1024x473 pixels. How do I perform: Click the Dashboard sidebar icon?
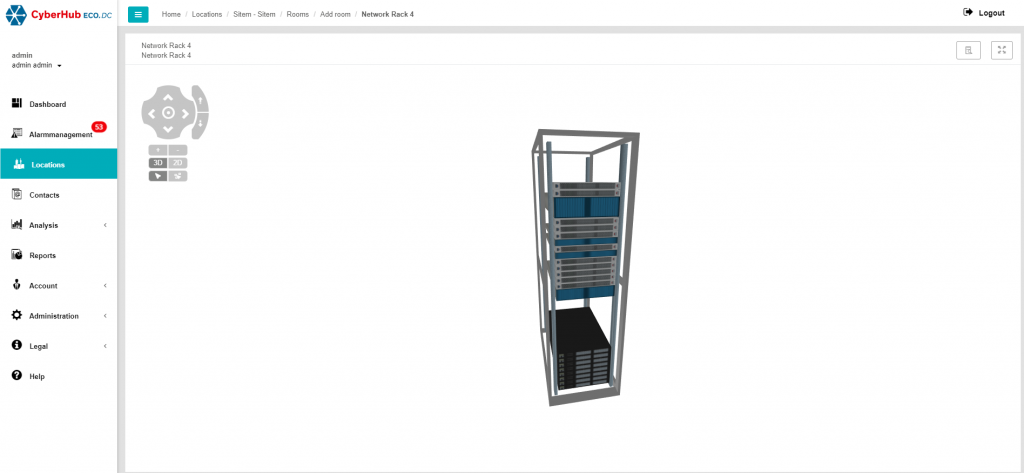pos(17,103)
